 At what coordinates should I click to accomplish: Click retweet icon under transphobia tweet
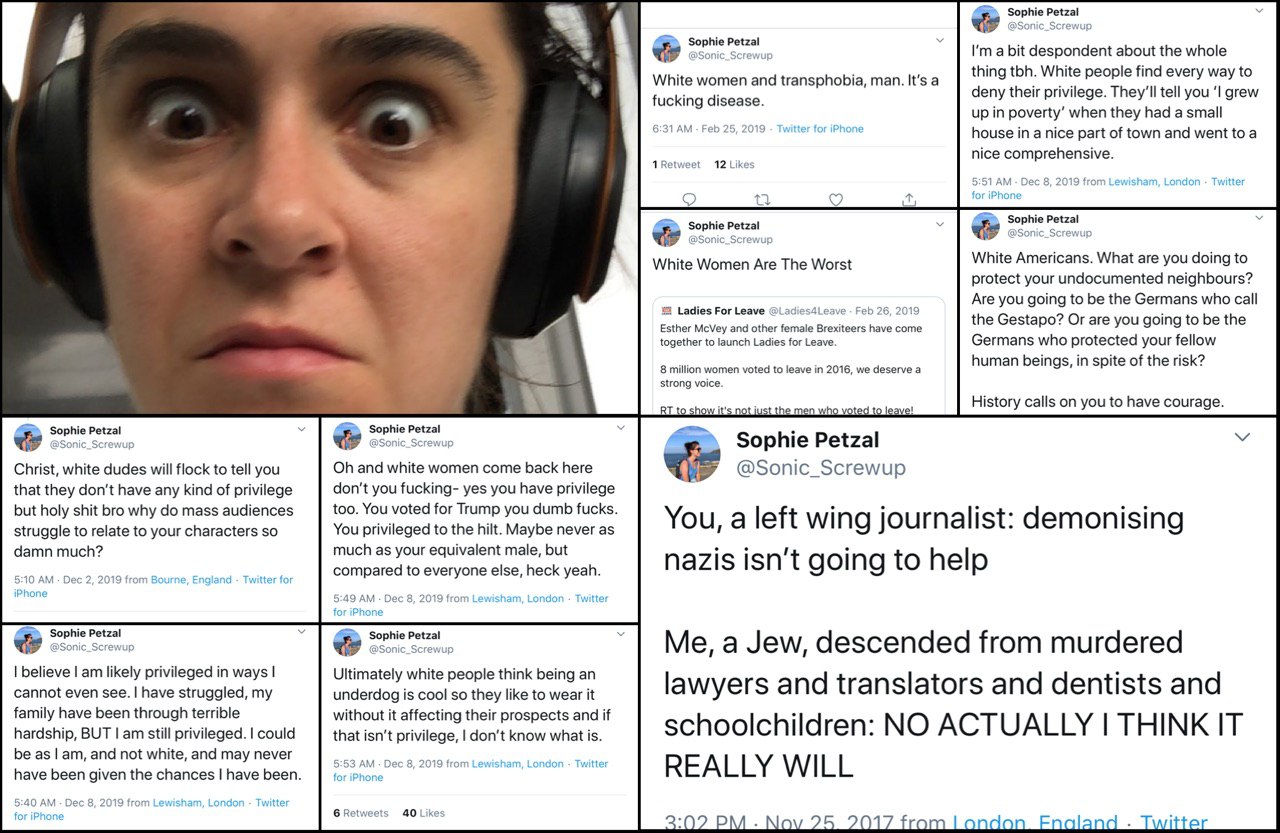coord(762,200)
